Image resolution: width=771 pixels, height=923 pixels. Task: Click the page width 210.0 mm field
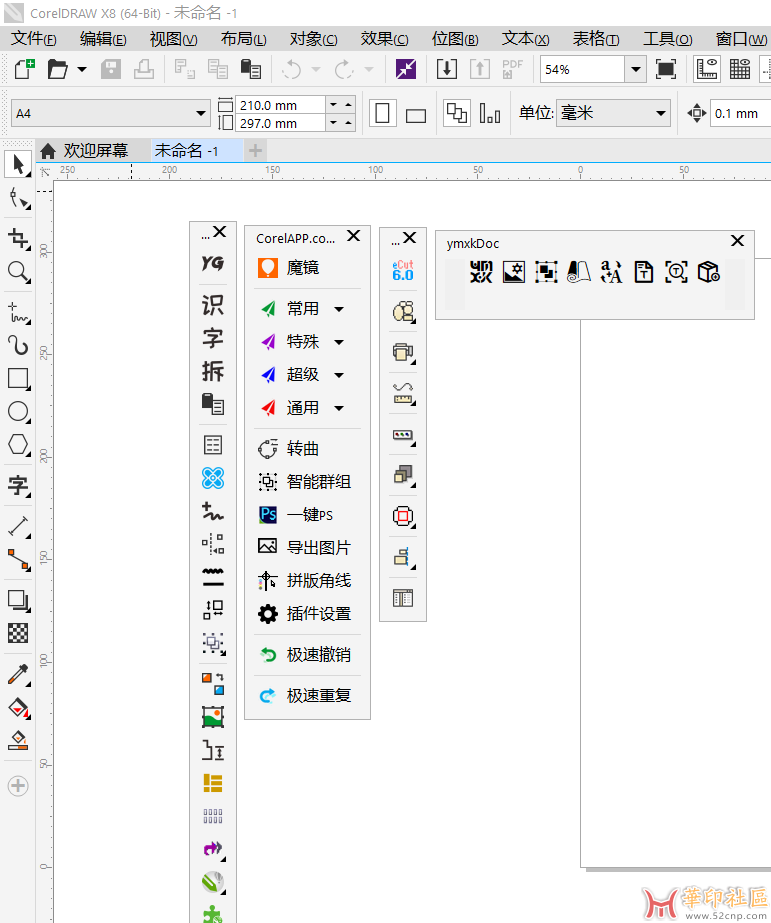[x=280, y=105]
